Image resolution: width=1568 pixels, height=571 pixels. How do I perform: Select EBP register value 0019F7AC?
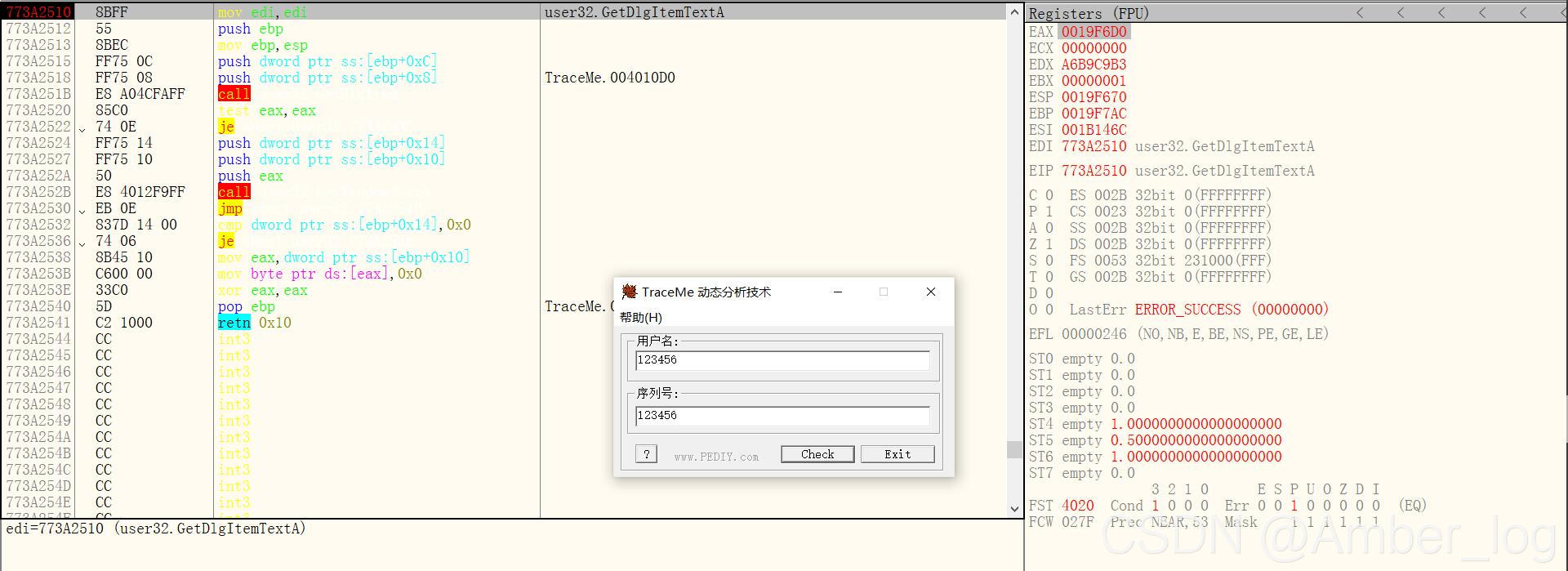click(x=1094, y=114)
